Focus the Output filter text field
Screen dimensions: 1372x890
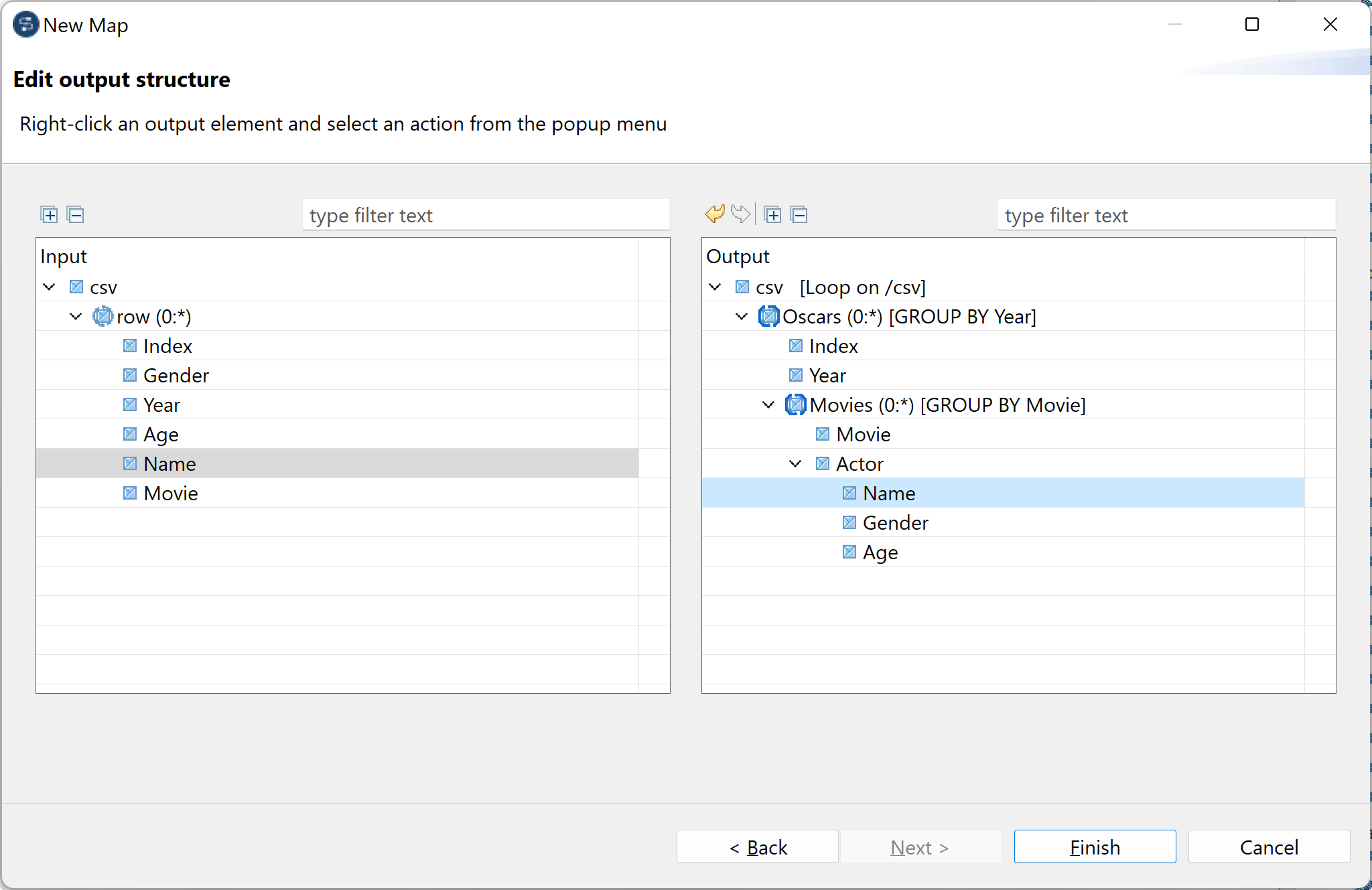(x=1166, y=216)
